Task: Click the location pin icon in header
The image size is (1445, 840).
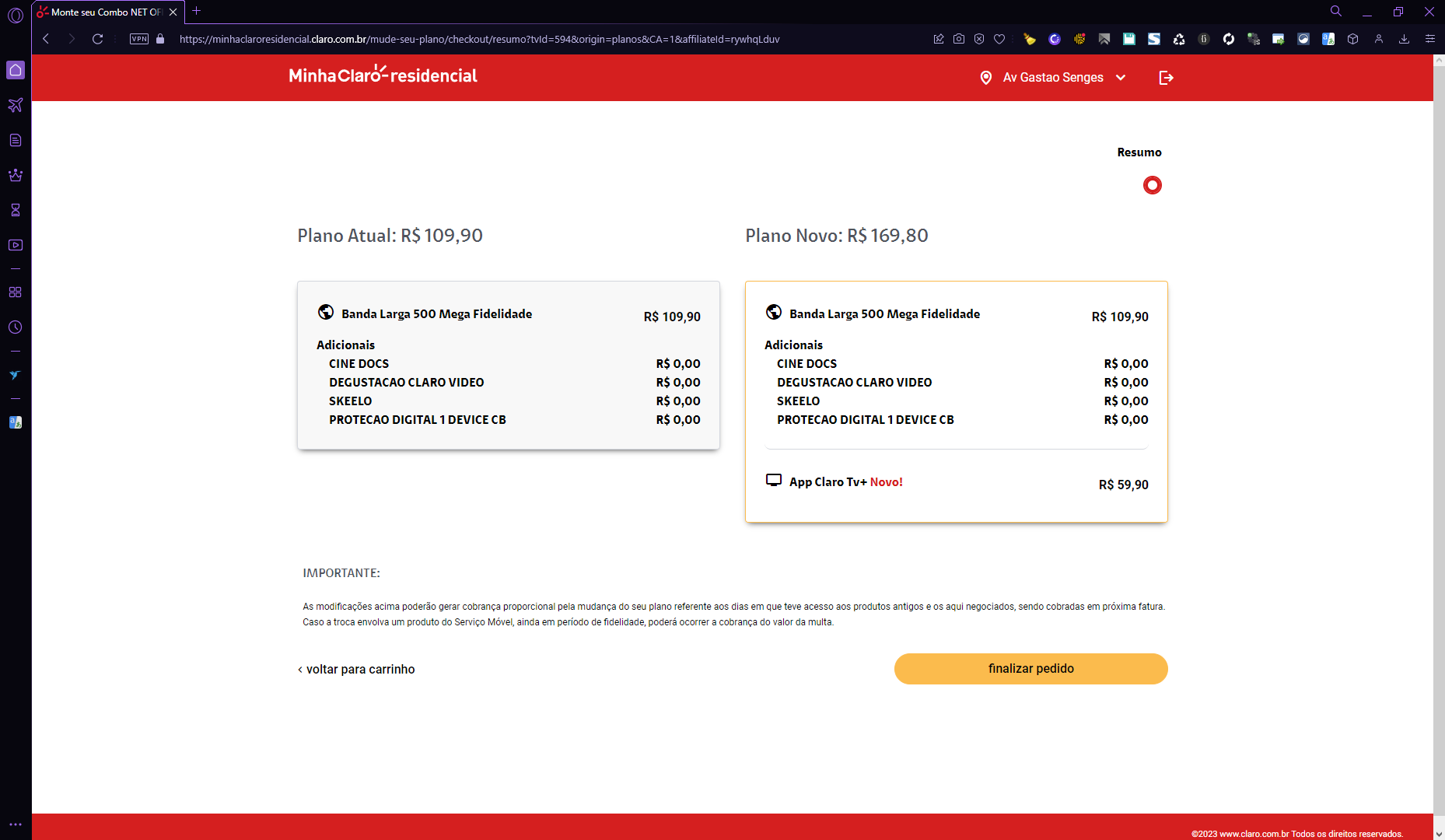Action: [986, 78]
